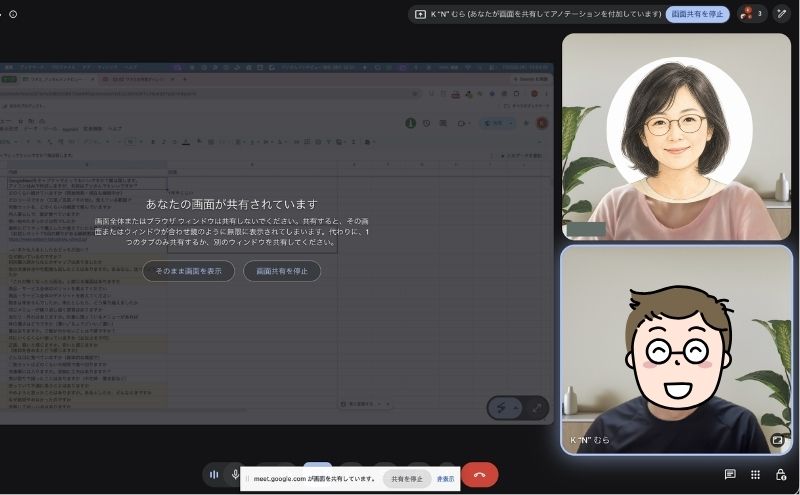The width and height of the screenshot is (800, 495).
Task: Click the heading あなたの画面が共有されています
Action: tap(232, 204)
